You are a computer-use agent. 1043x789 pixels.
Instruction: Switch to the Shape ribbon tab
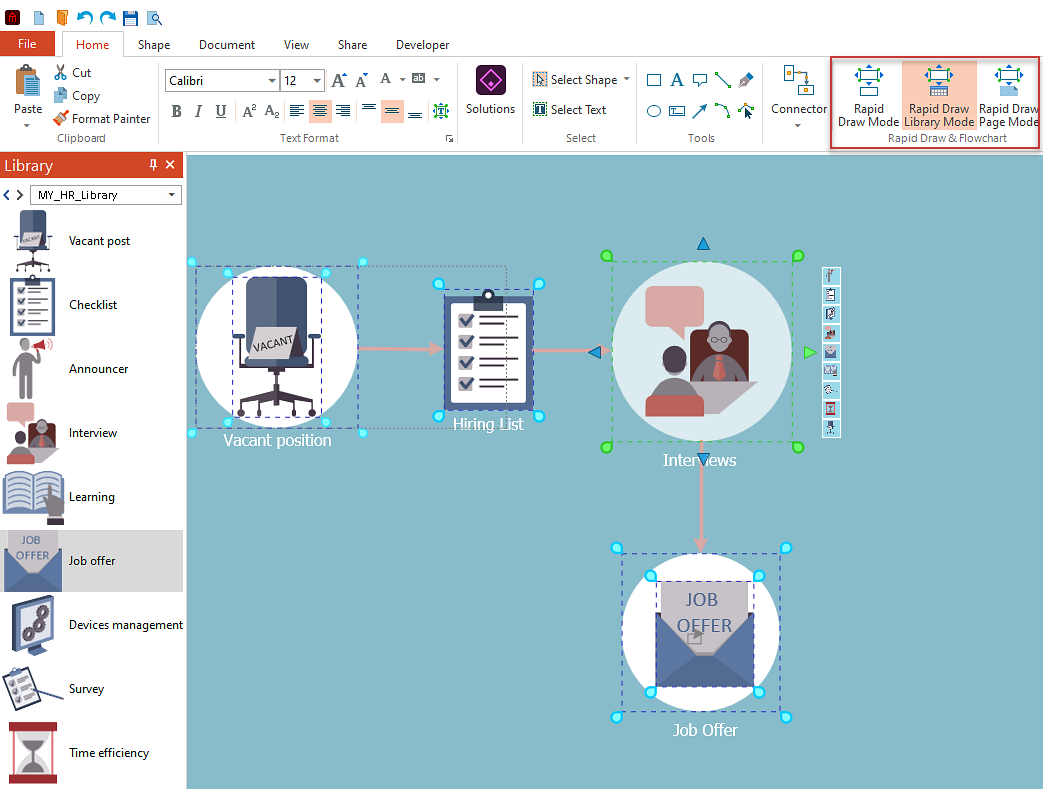point(153,44)
